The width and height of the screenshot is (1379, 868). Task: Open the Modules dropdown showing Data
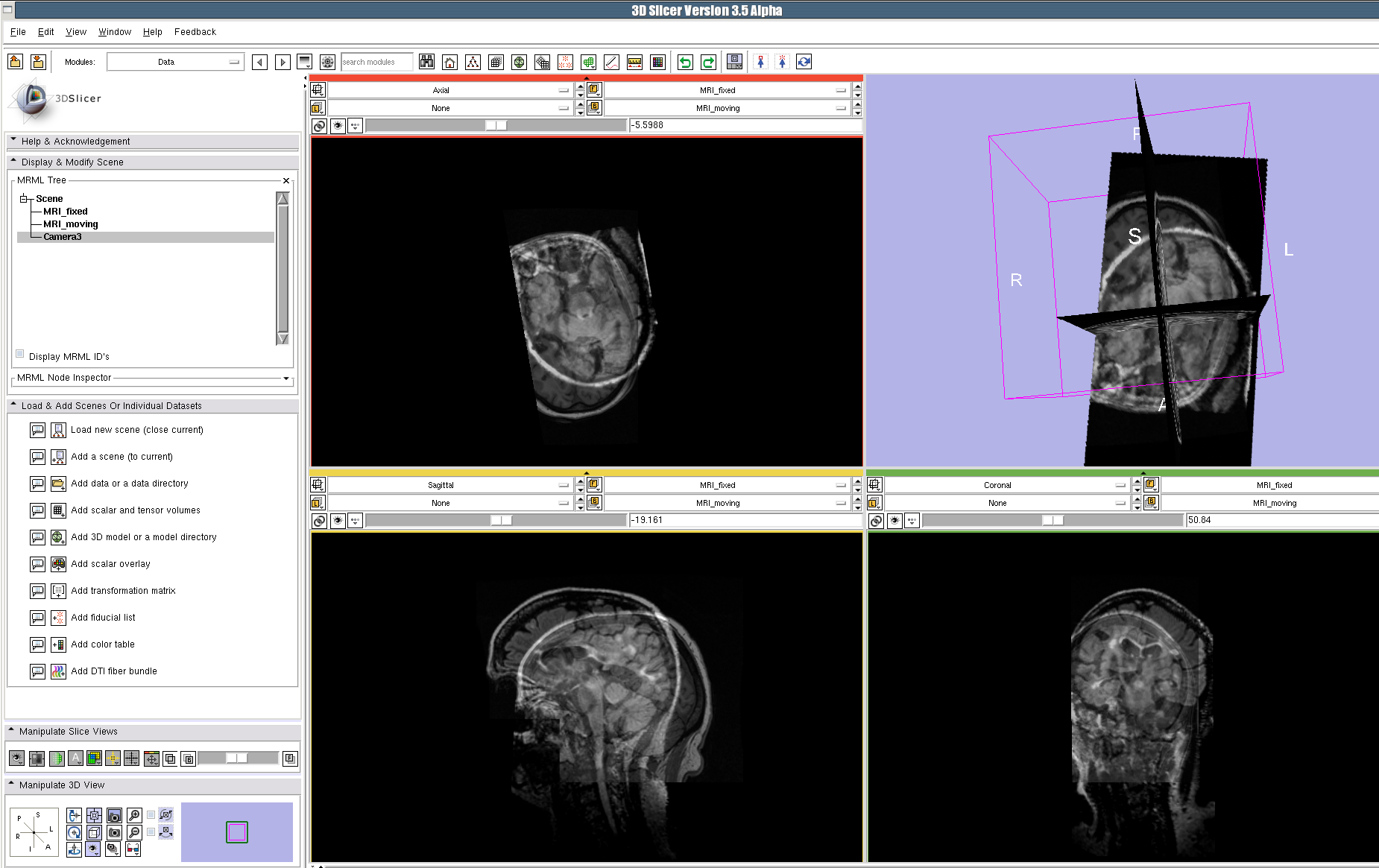coord(175,62)
